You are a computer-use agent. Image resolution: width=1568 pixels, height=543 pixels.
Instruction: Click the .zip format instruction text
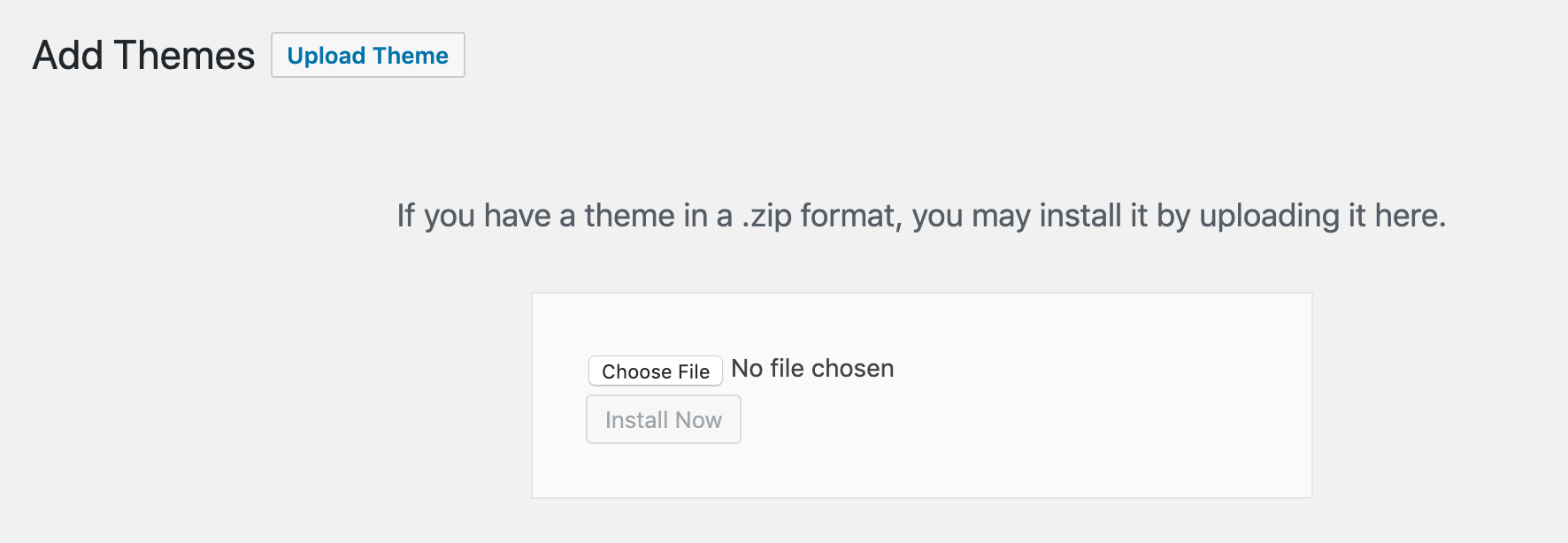[920, 216]
